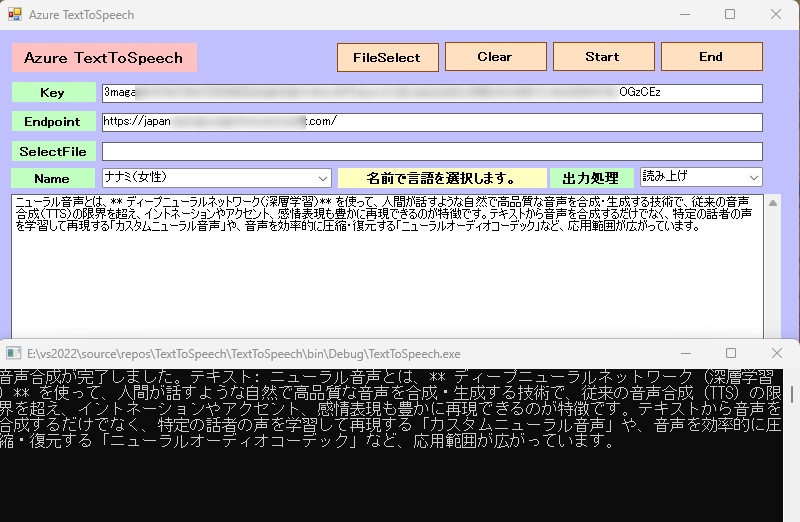Viewport: 800px width, 522px height.
Task: Minimize the Azure TextToSpeech window
Action: [684, 15]
